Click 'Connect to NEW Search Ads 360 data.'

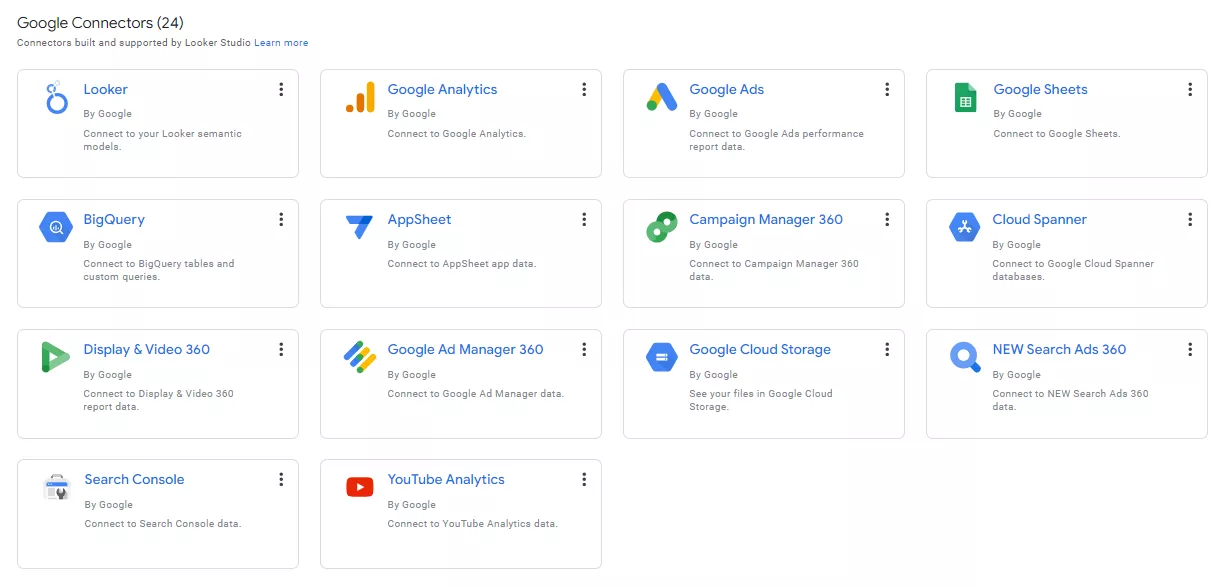point(1070,400)
